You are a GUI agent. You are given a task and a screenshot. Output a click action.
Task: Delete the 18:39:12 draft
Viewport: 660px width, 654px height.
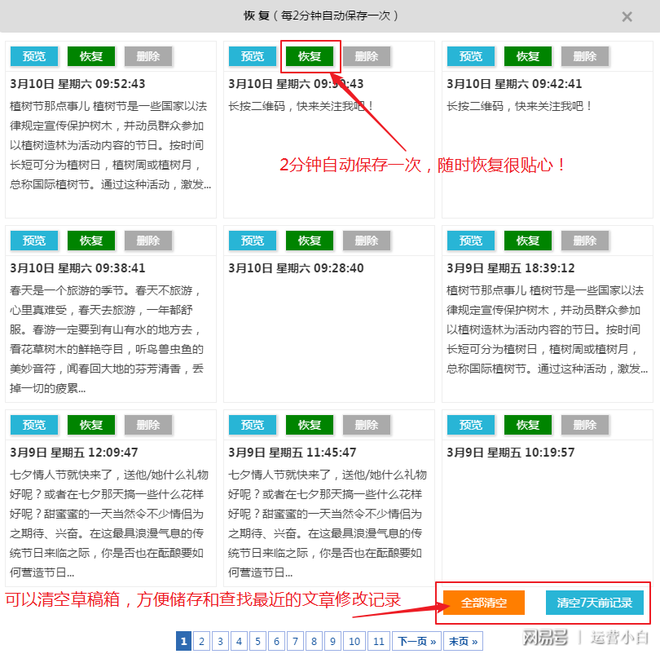pyautogui.click(x=585, y=241)
